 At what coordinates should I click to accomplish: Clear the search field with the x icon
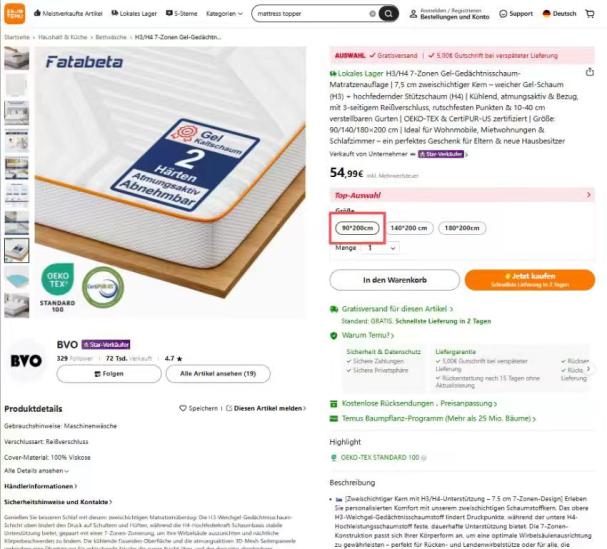coord(372,14)
